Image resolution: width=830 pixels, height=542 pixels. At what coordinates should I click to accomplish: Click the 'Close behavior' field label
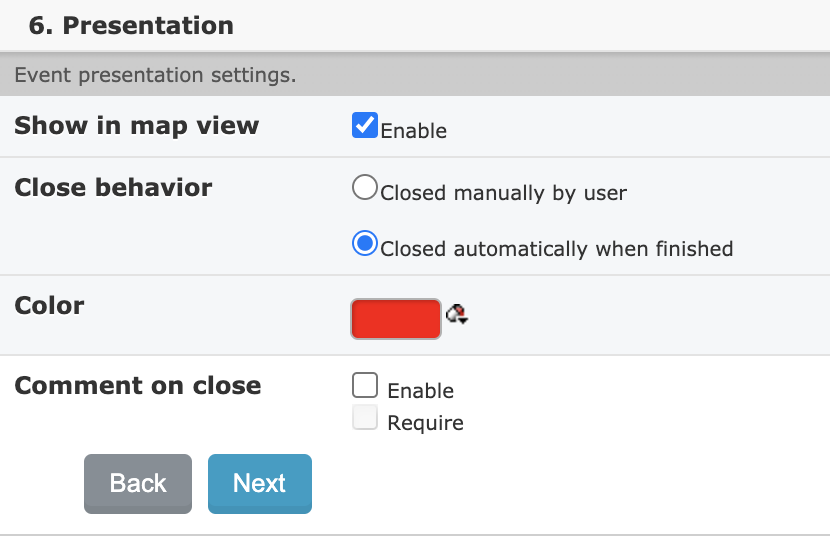pos(113,187)
